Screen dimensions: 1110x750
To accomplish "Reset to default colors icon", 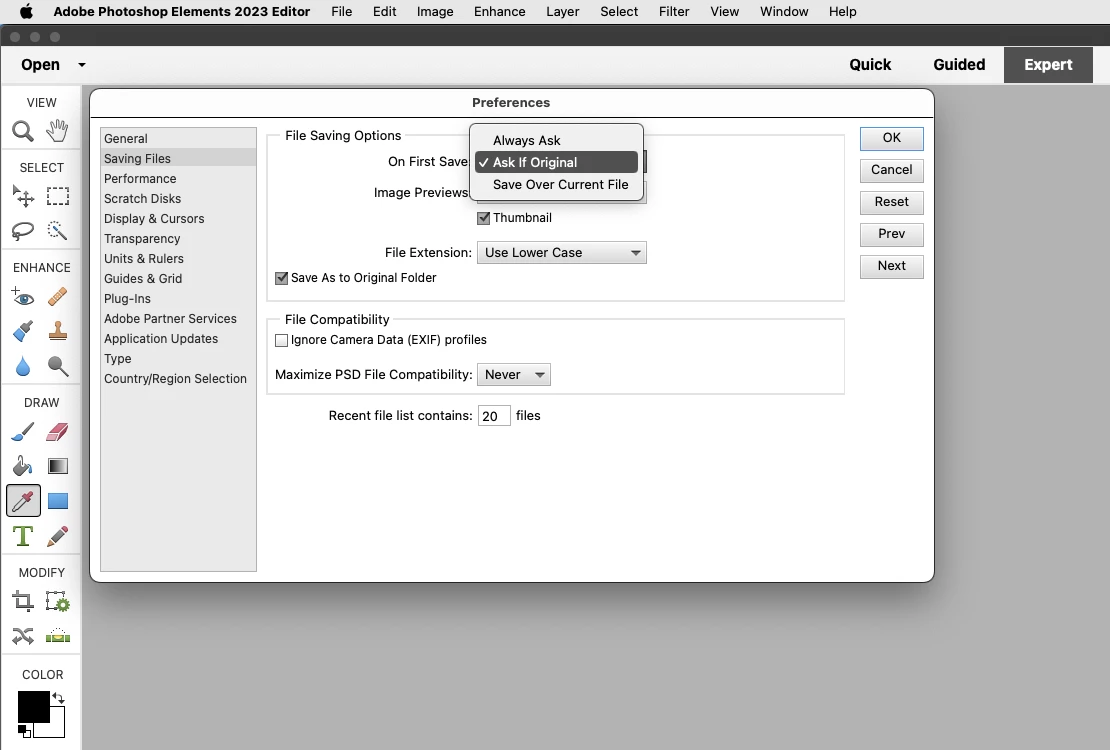I will pos(24,731).
